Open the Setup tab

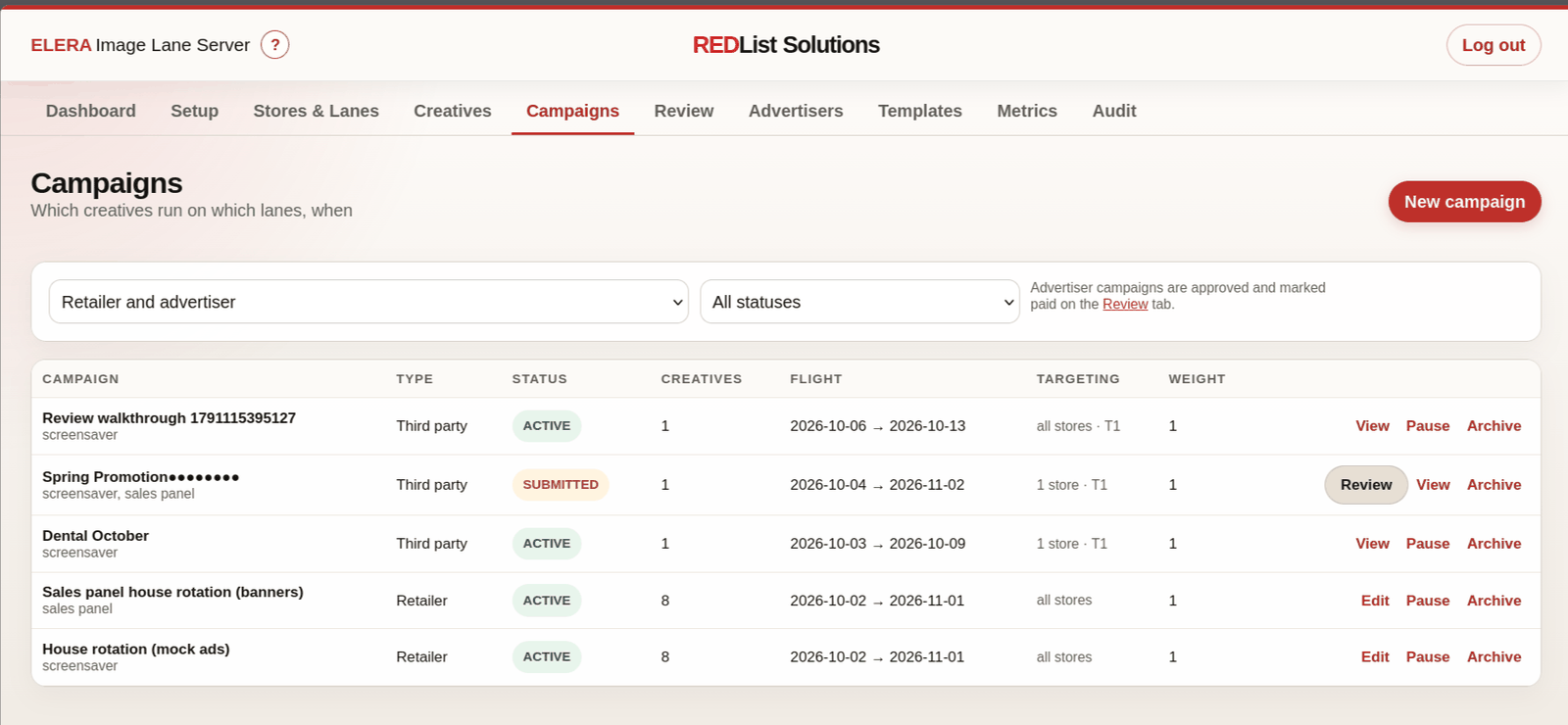click(x=194, y=111)
